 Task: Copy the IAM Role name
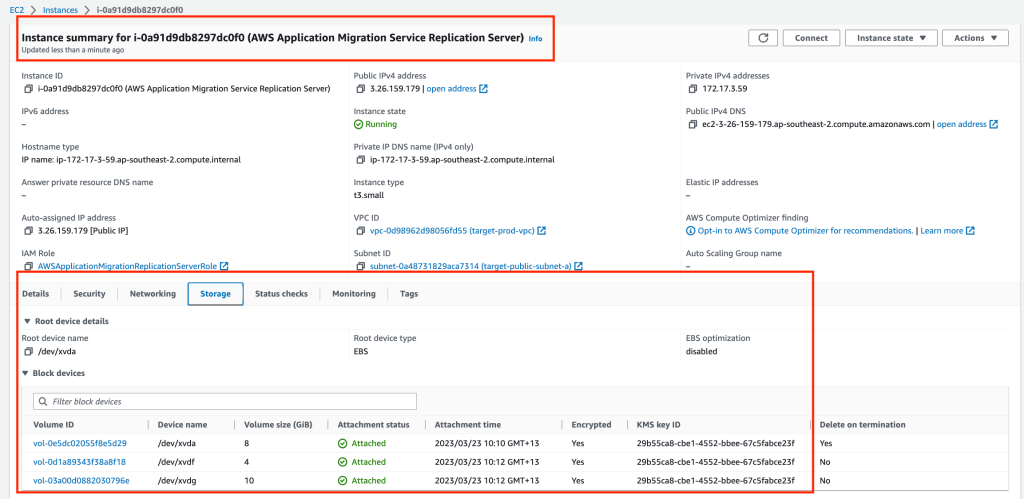click(27, 266)
